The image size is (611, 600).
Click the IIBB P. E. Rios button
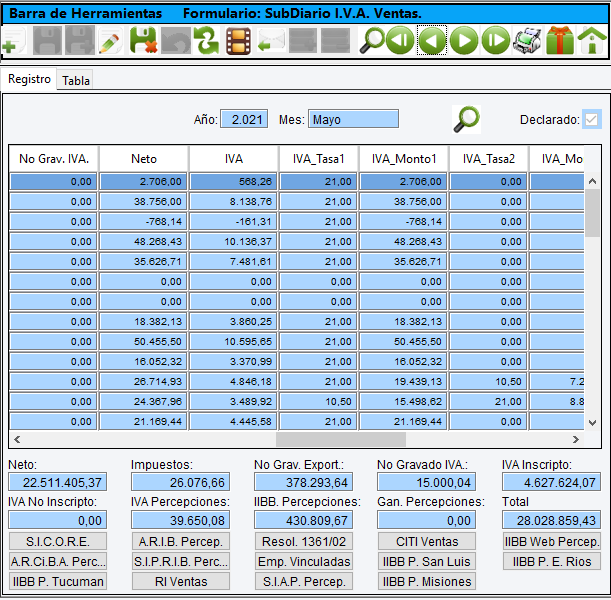click(552, 561)
